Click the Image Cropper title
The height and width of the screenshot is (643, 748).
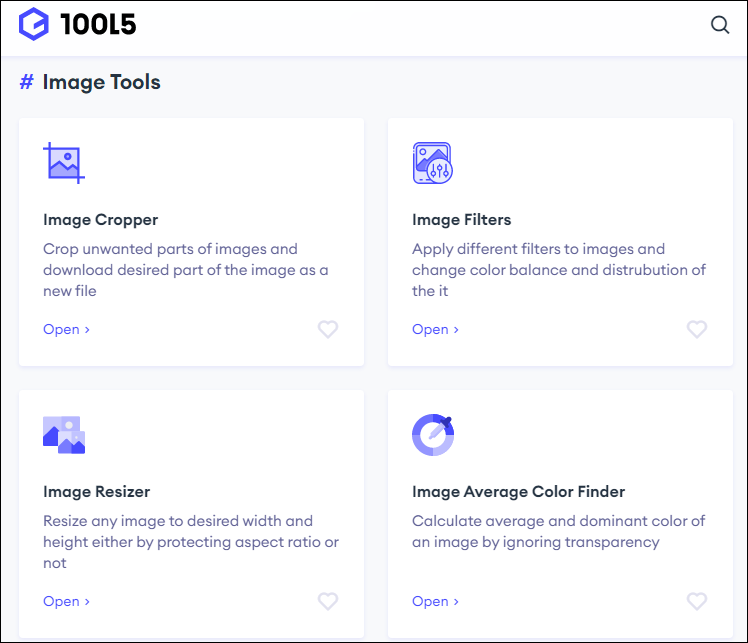coord(100,220)
